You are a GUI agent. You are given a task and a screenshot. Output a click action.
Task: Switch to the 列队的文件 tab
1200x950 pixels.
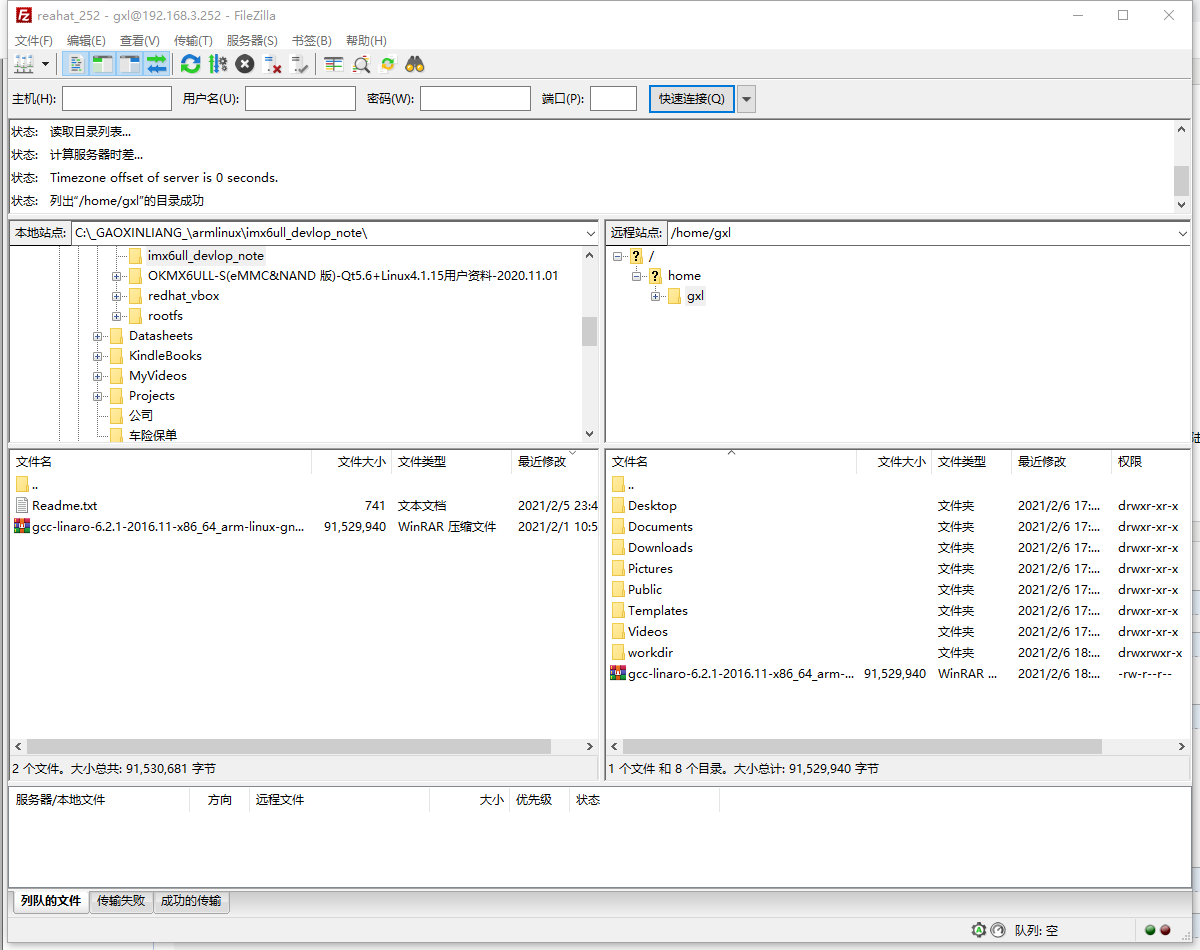pos(50,901)
